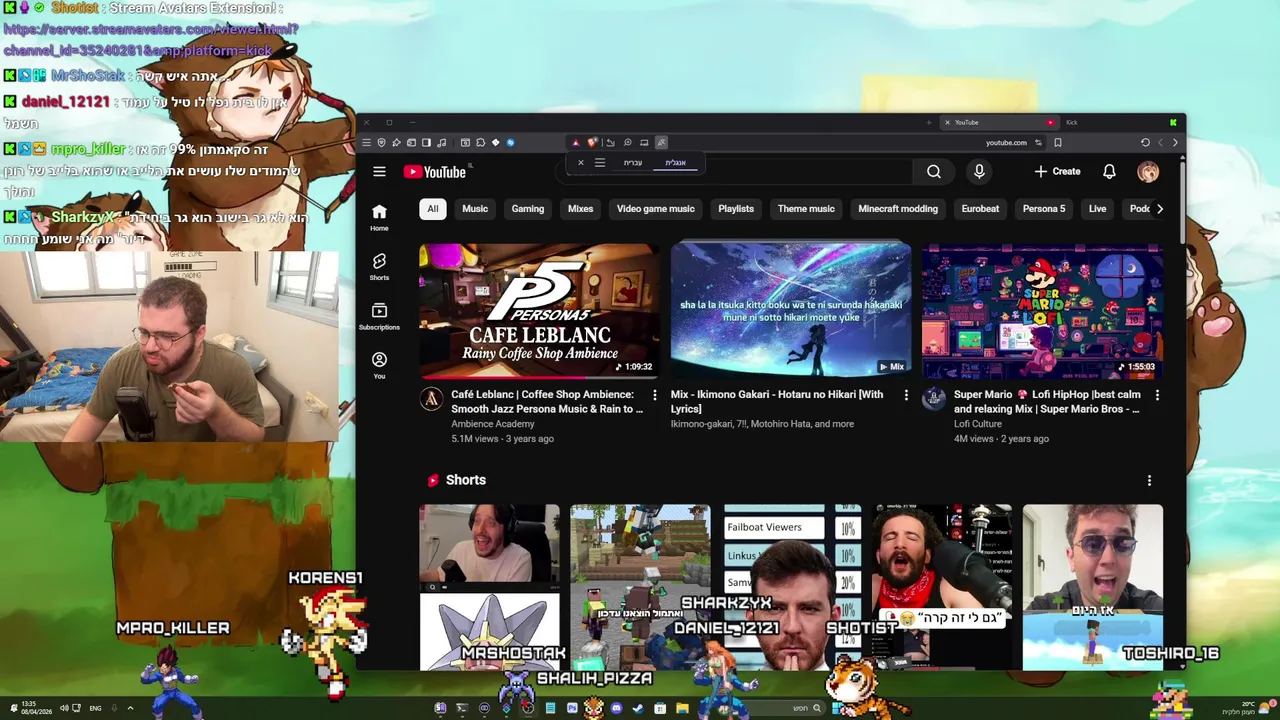Open the Brave Shields lion icon
1280x720 pixels.
pos(592,143)
